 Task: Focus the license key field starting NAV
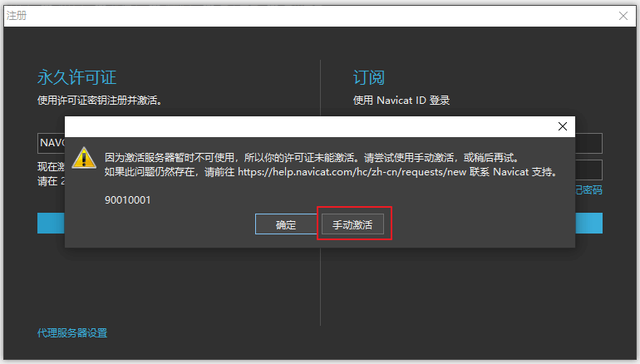coord(51,143)
